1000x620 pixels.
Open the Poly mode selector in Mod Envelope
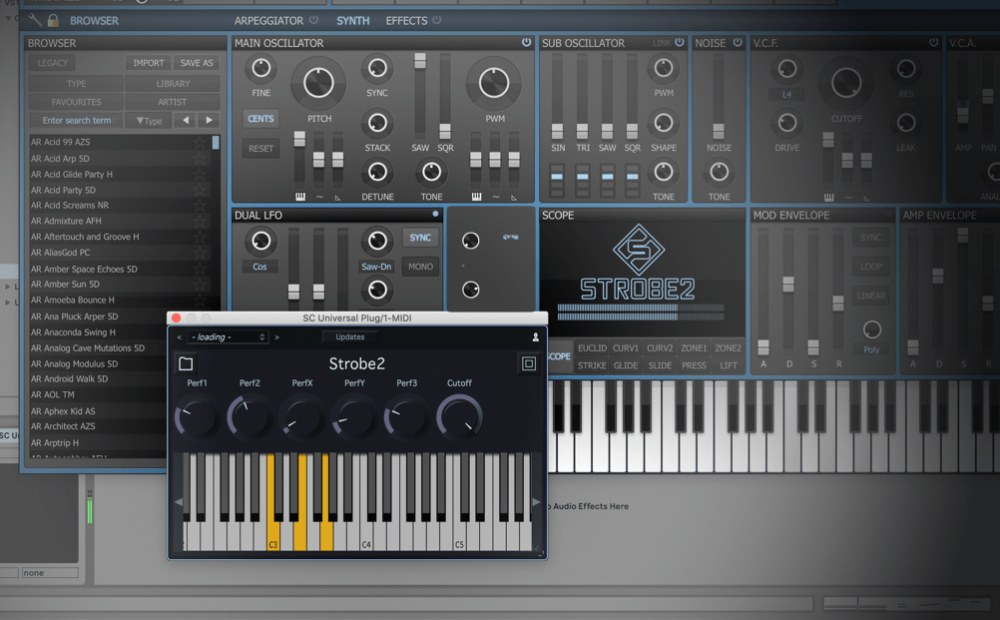[871, 350]
